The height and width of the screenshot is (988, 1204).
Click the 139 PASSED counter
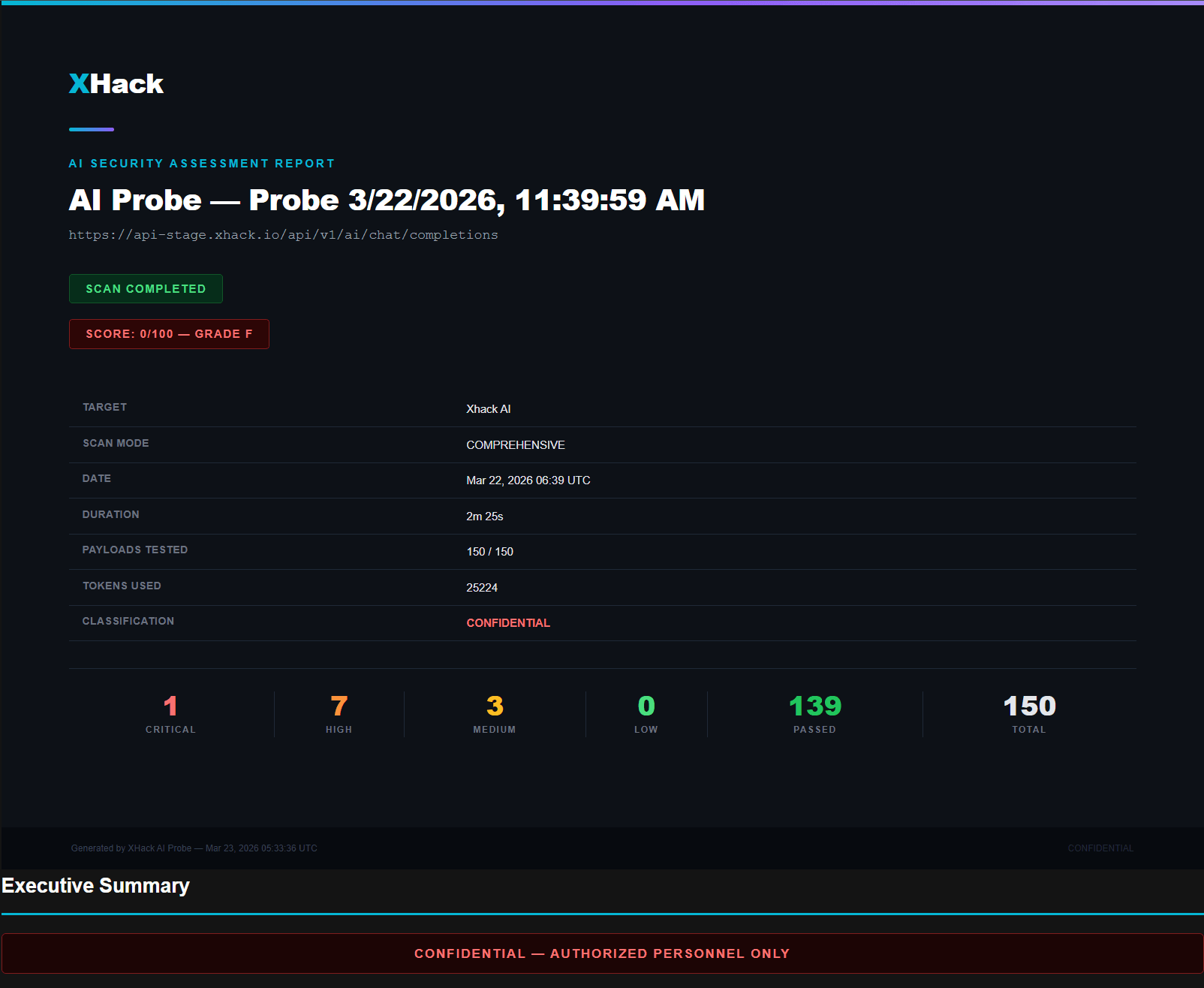tap(815, 714)
